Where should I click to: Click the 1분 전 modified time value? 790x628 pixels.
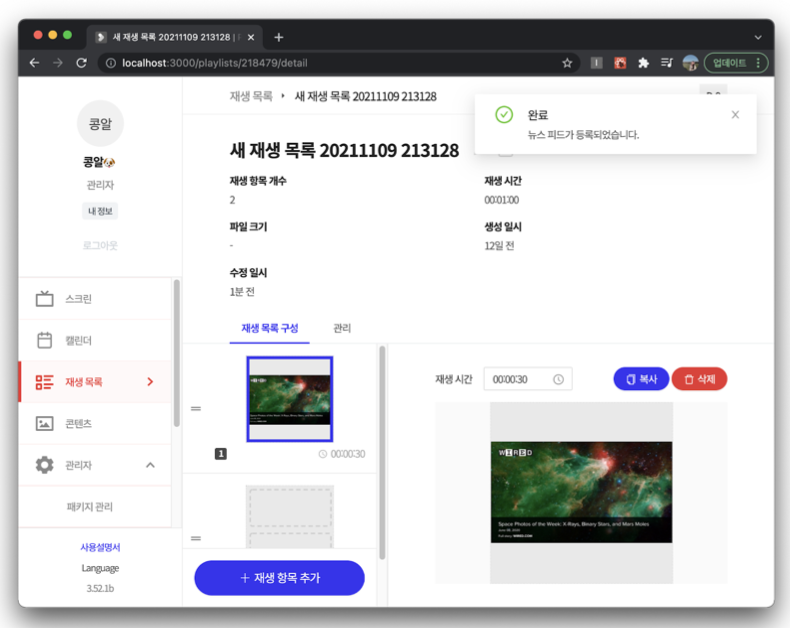242,292
